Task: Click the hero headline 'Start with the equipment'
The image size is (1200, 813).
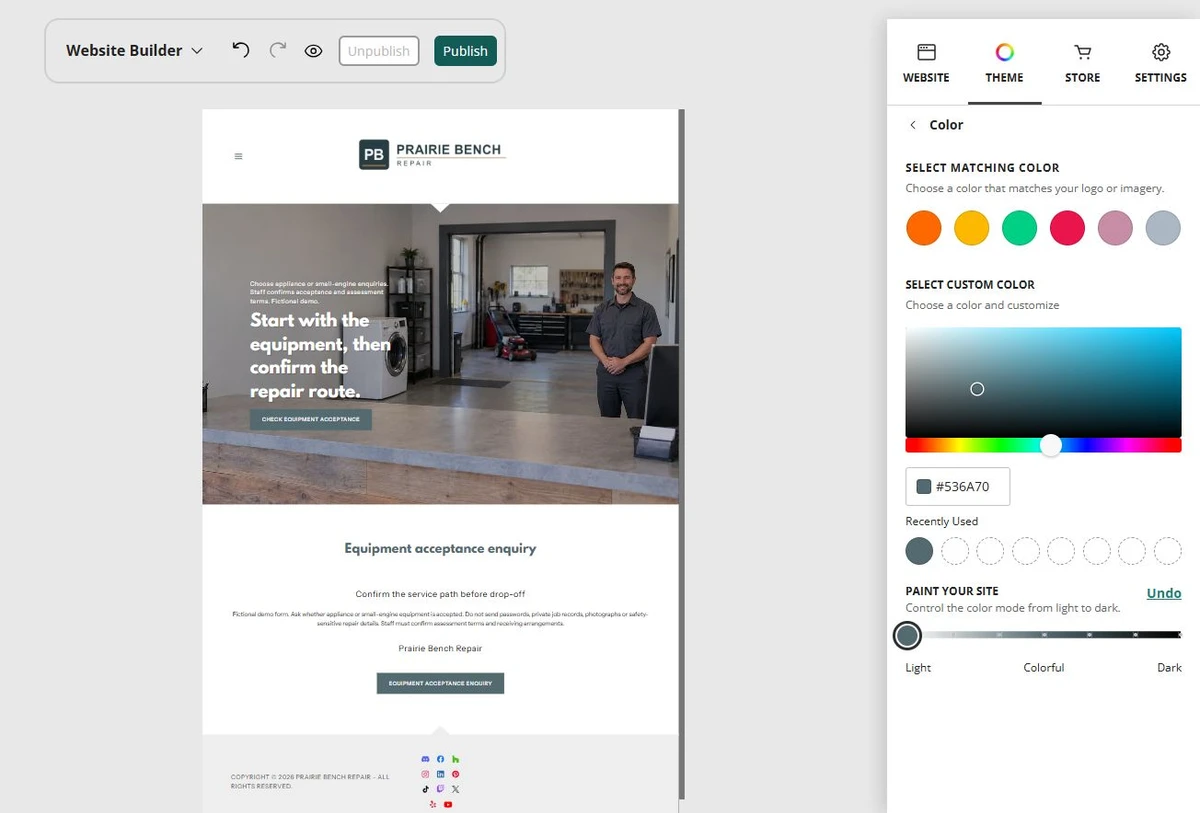Action: click(x=320, y=355)
